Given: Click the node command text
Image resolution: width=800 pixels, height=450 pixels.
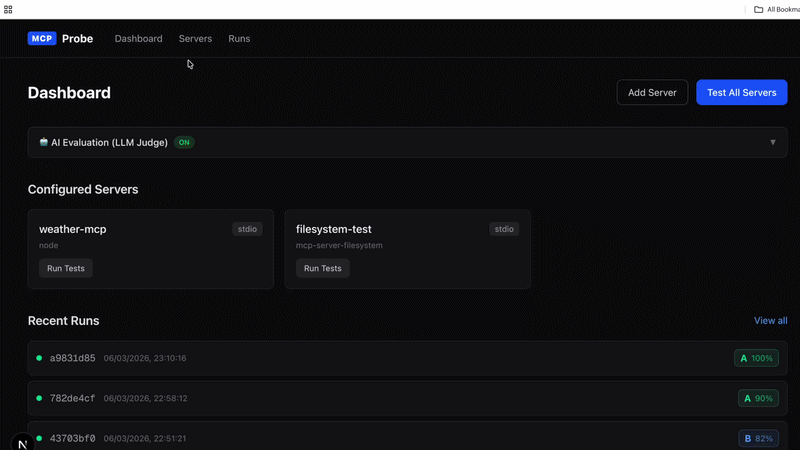Looking at the screenshot, I should click(48, 245).
